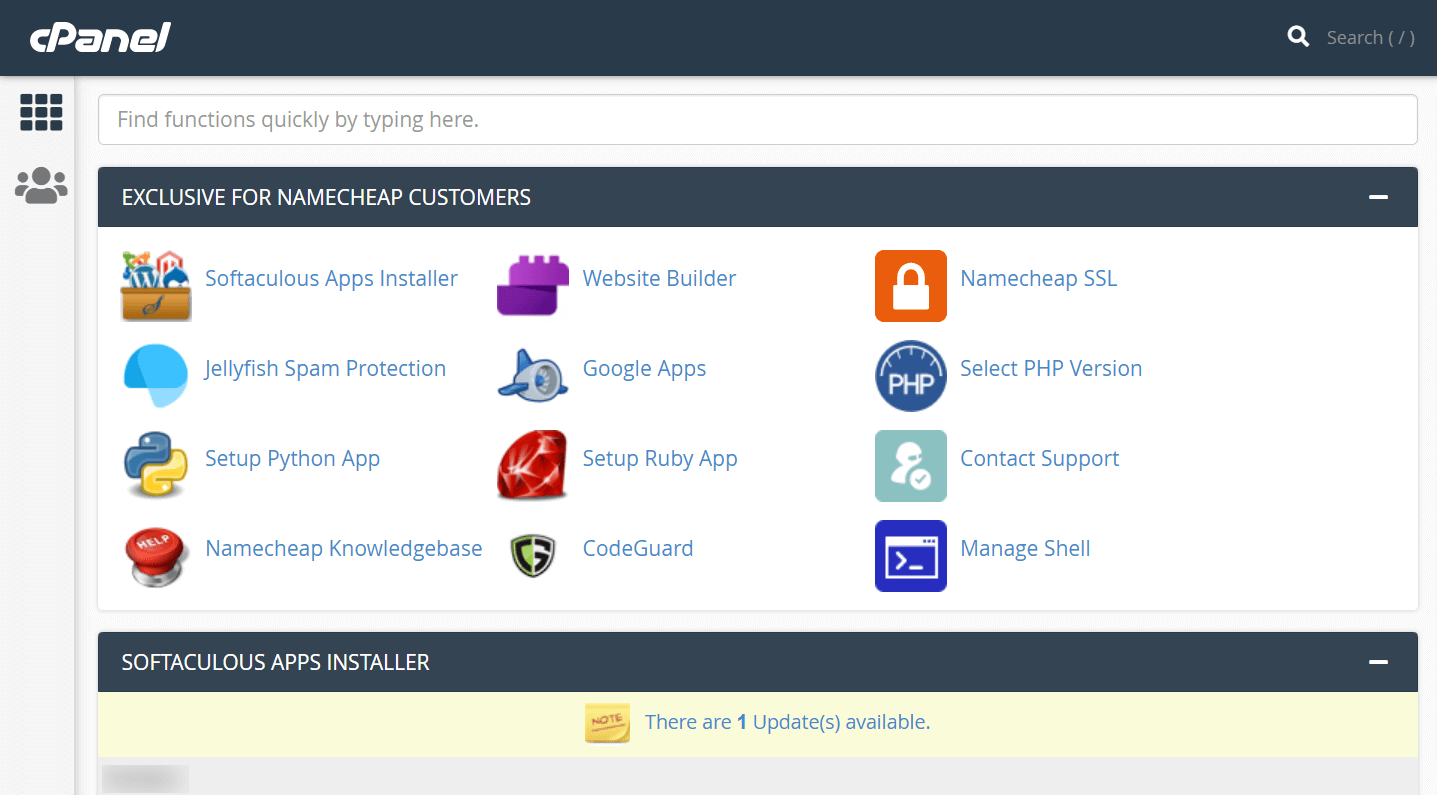The image size is (1437, 795).
Task: Click the Python logo to set up an app
Action: coord(155,466)
